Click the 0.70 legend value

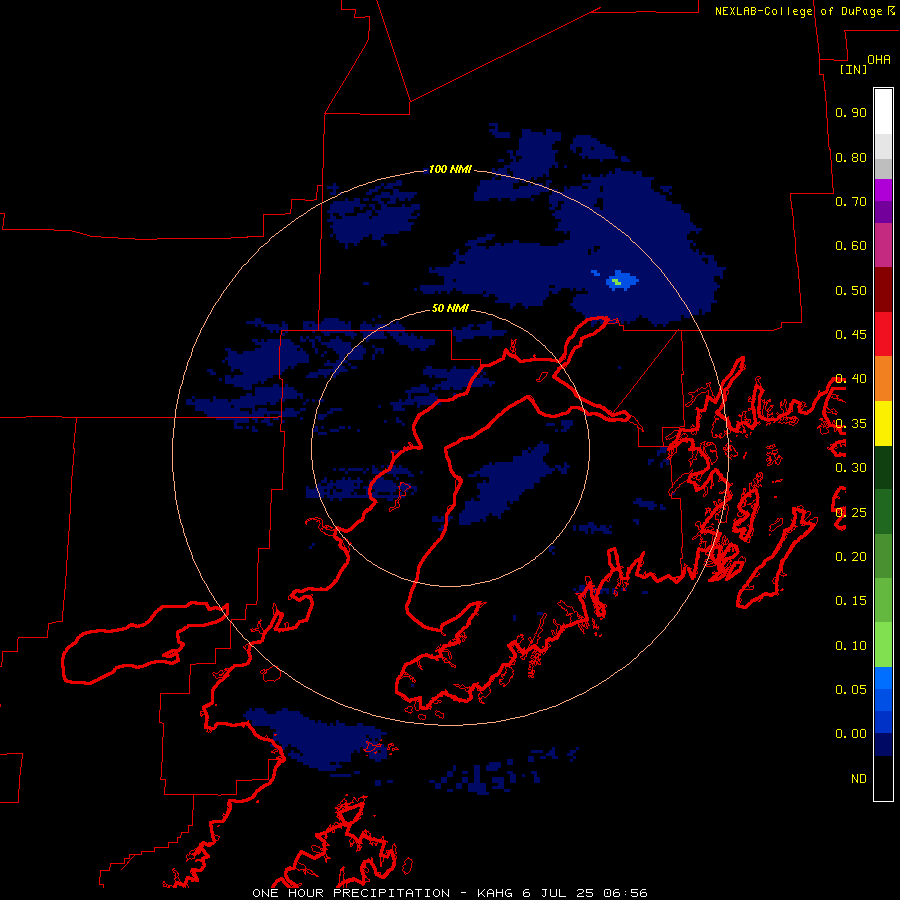851,201
